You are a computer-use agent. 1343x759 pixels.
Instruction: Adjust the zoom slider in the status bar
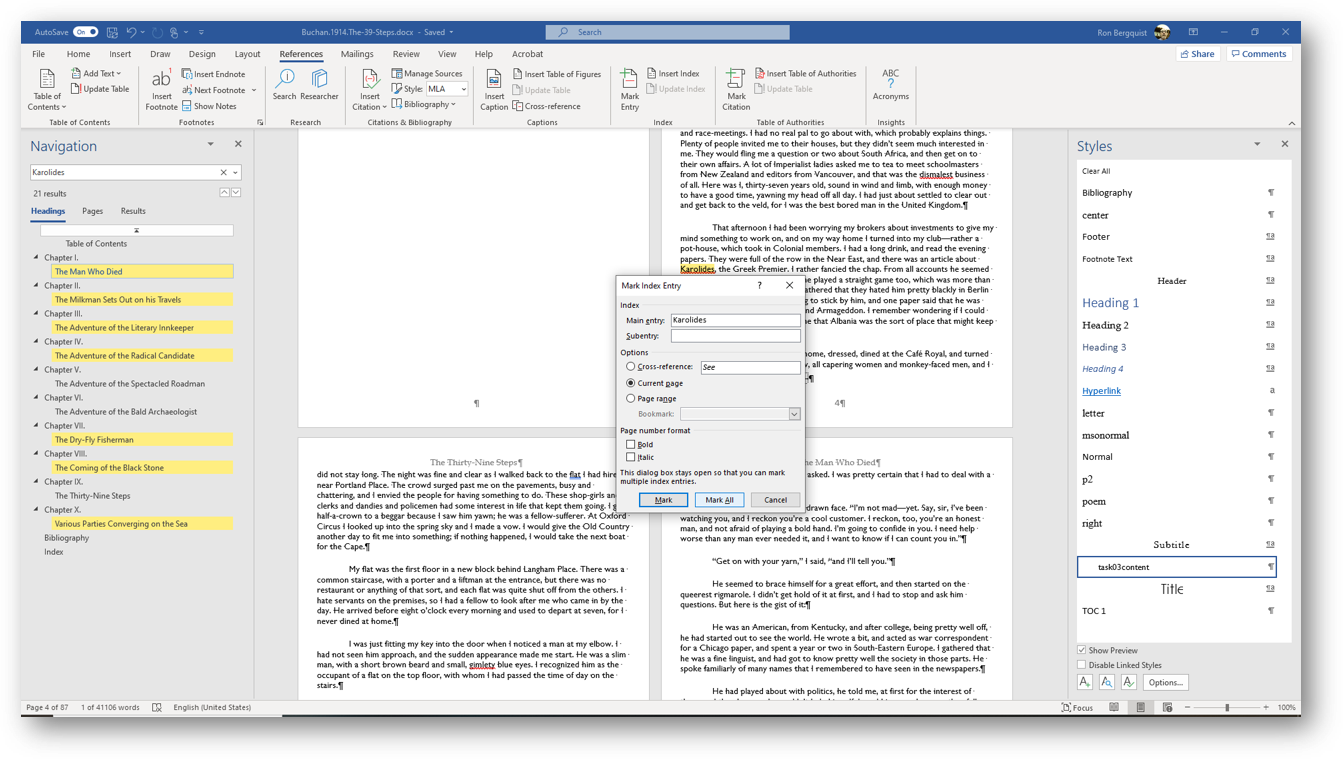point(1228,707)
